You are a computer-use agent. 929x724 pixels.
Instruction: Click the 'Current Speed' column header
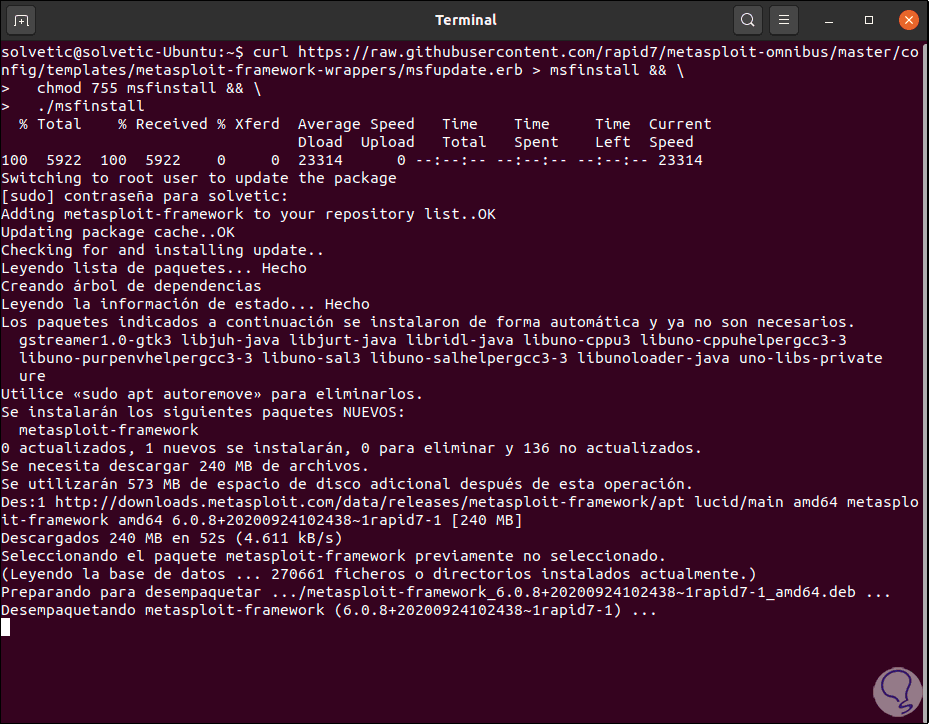click(680, 133)
